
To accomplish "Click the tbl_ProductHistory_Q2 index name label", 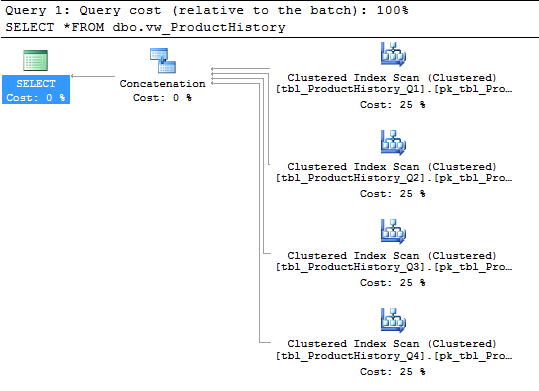I will coord(394,178).
